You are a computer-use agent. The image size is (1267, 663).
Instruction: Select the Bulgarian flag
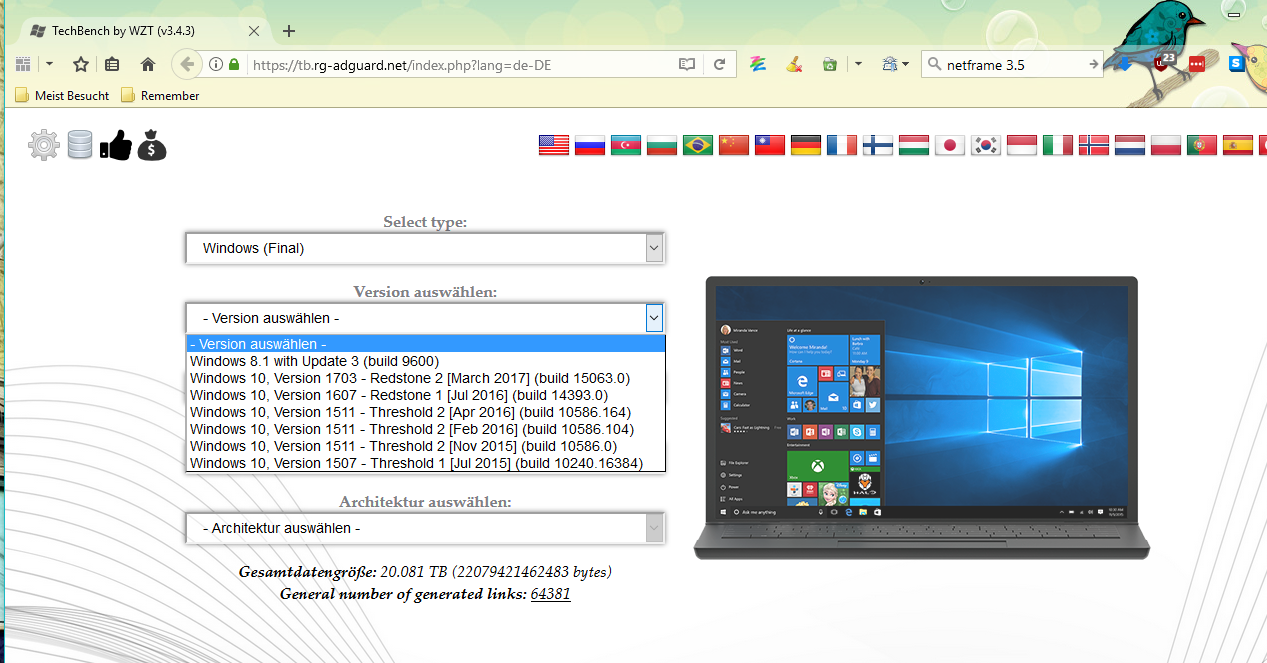point(662,145)
